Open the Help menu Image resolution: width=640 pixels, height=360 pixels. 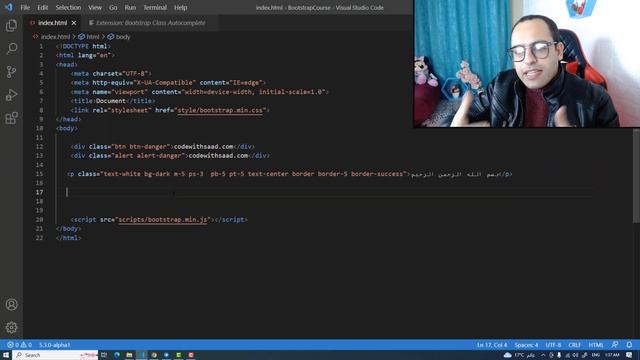pyautogui.click(x=180, y=7)
